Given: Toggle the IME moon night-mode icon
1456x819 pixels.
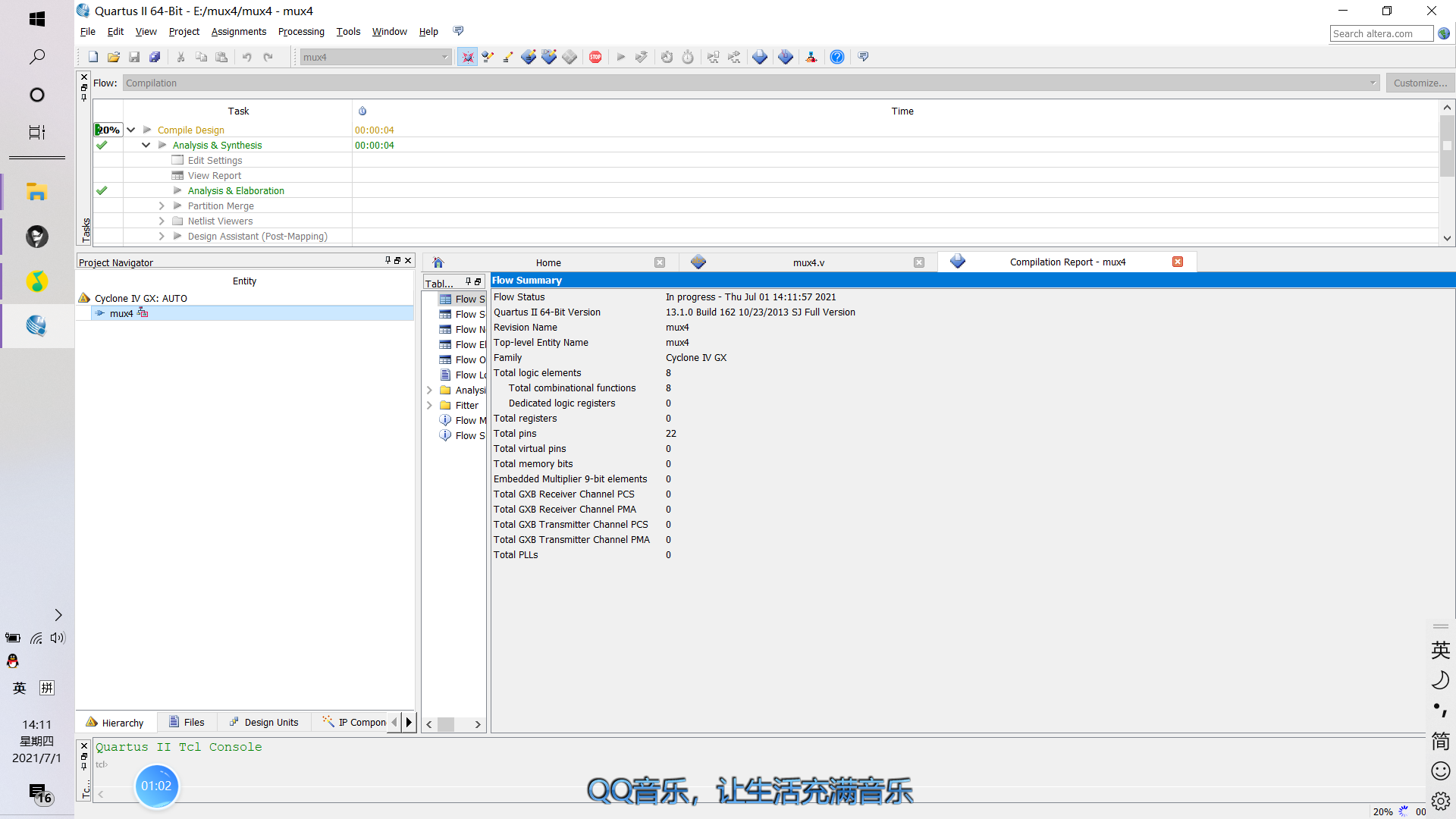Looking at the screenshot, I should 1440,680.
